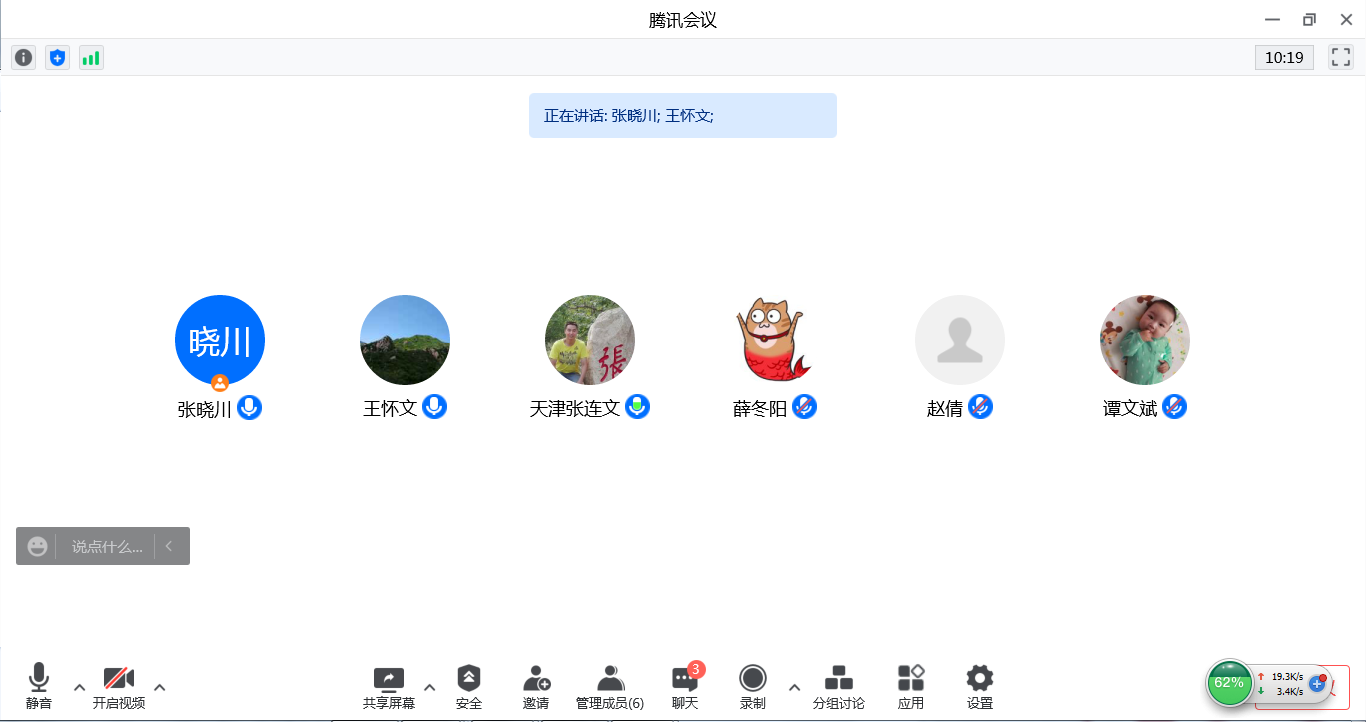Viewport: 1366px width, 722px height.
Task: Toggle 静音 to mute your microphone
Action: point(38,685)
